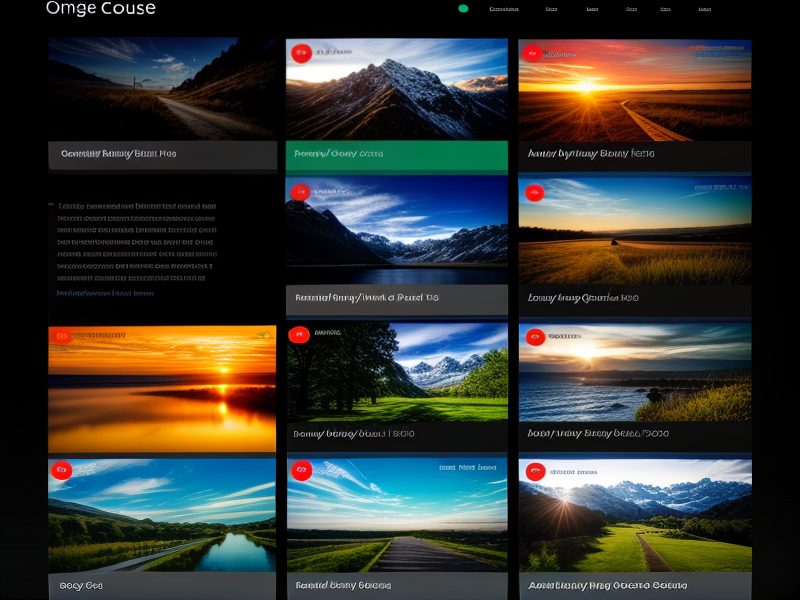Click the site title in top left corner
Image resolution: width=800 pixels, height=600 pixels.
(x=101, y=9)
